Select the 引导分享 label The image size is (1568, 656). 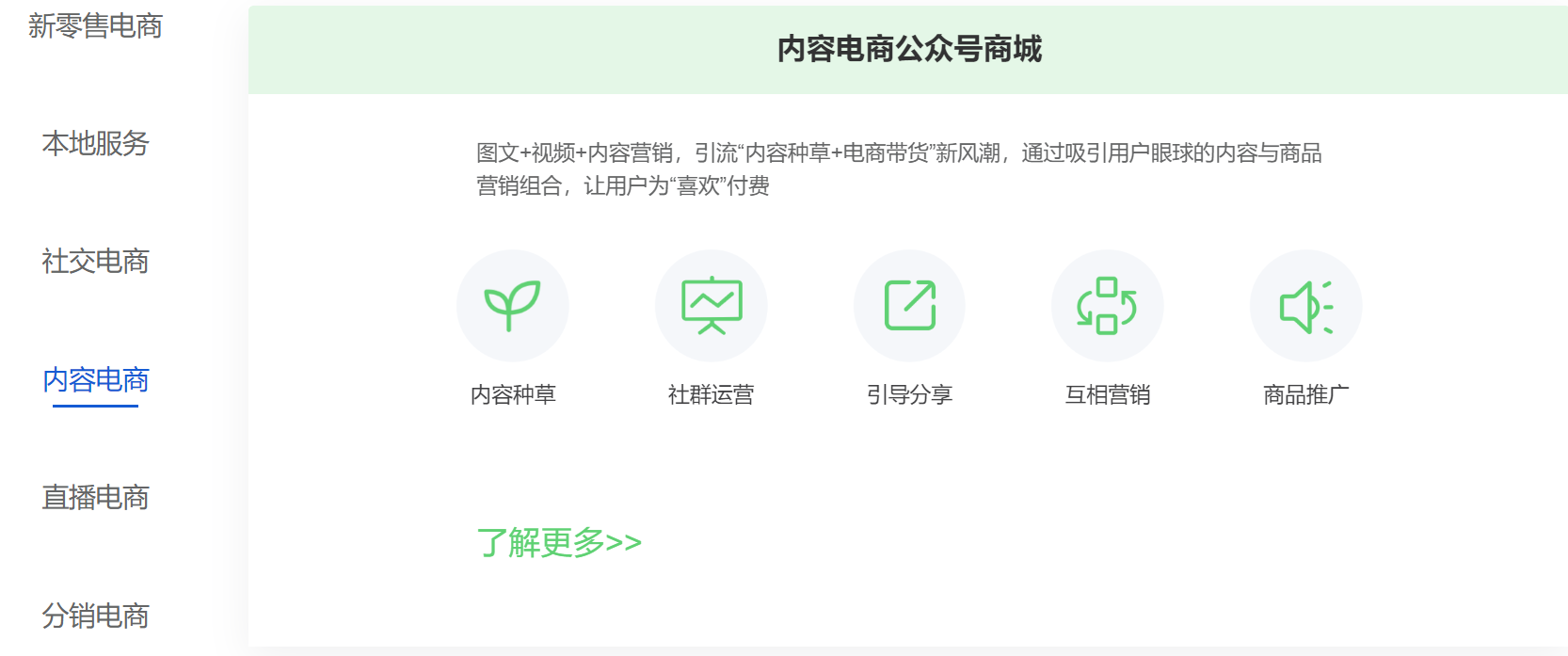click(910, 394)
